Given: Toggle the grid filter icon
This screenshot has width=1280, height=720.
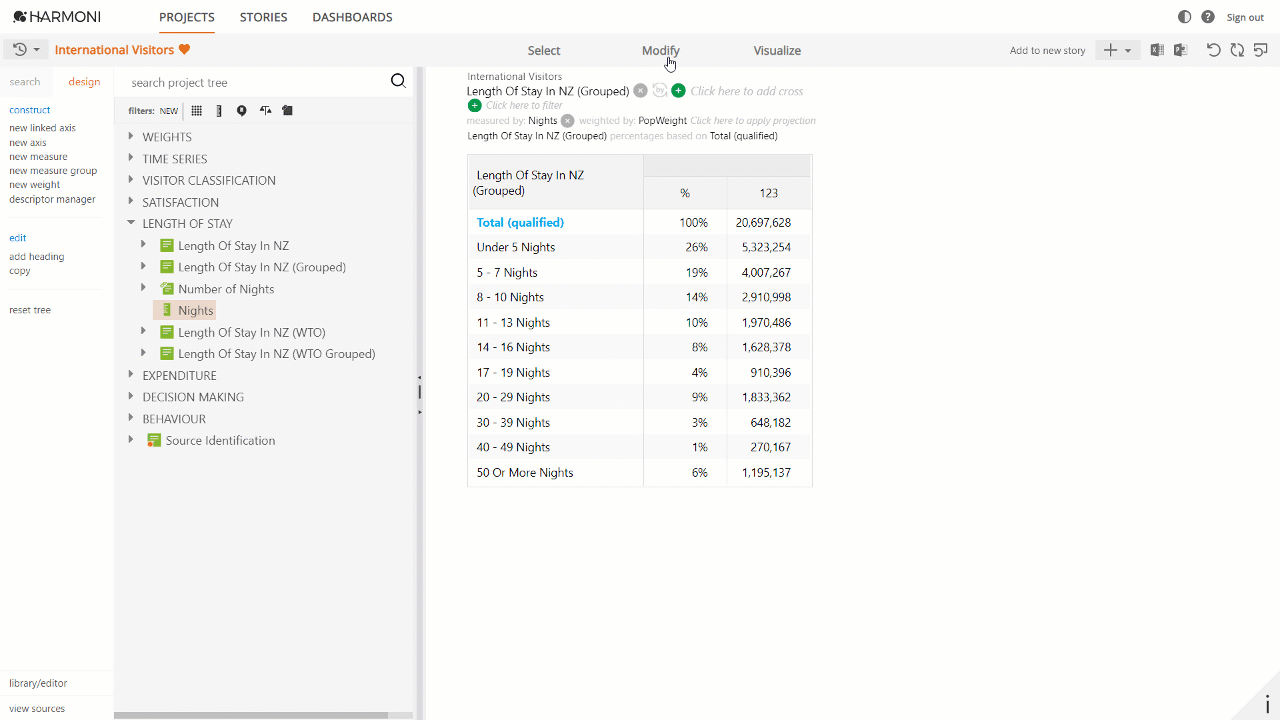Looking at the screenshot, I should pyautogui.click(x=197, y=111).
